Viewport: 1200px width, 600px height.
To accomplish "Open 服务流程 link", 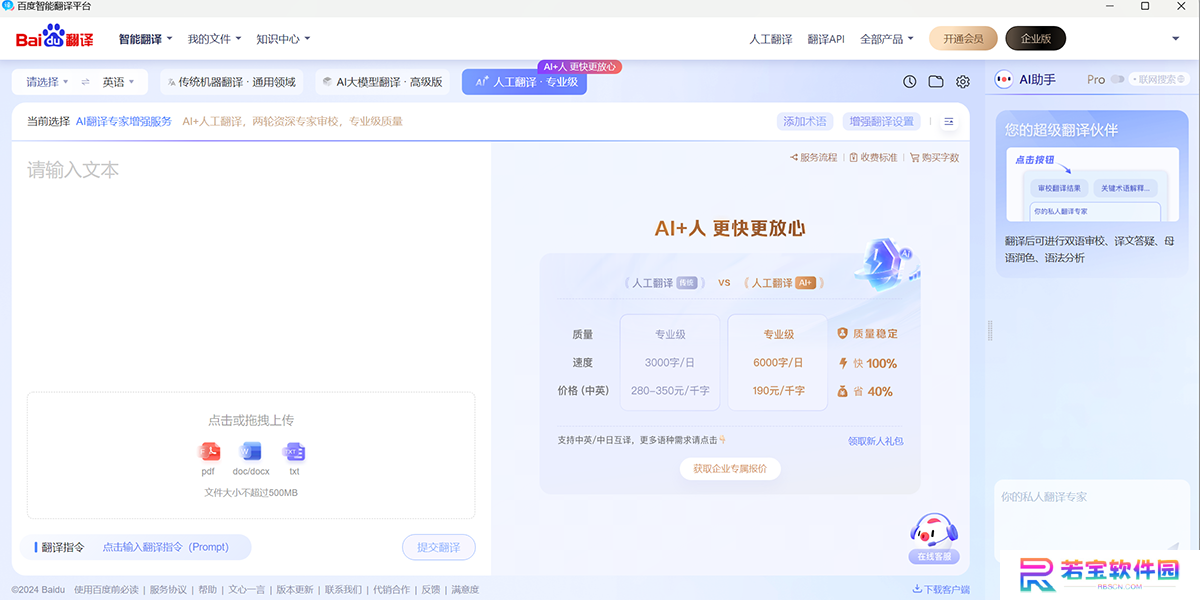I will 813,158.
